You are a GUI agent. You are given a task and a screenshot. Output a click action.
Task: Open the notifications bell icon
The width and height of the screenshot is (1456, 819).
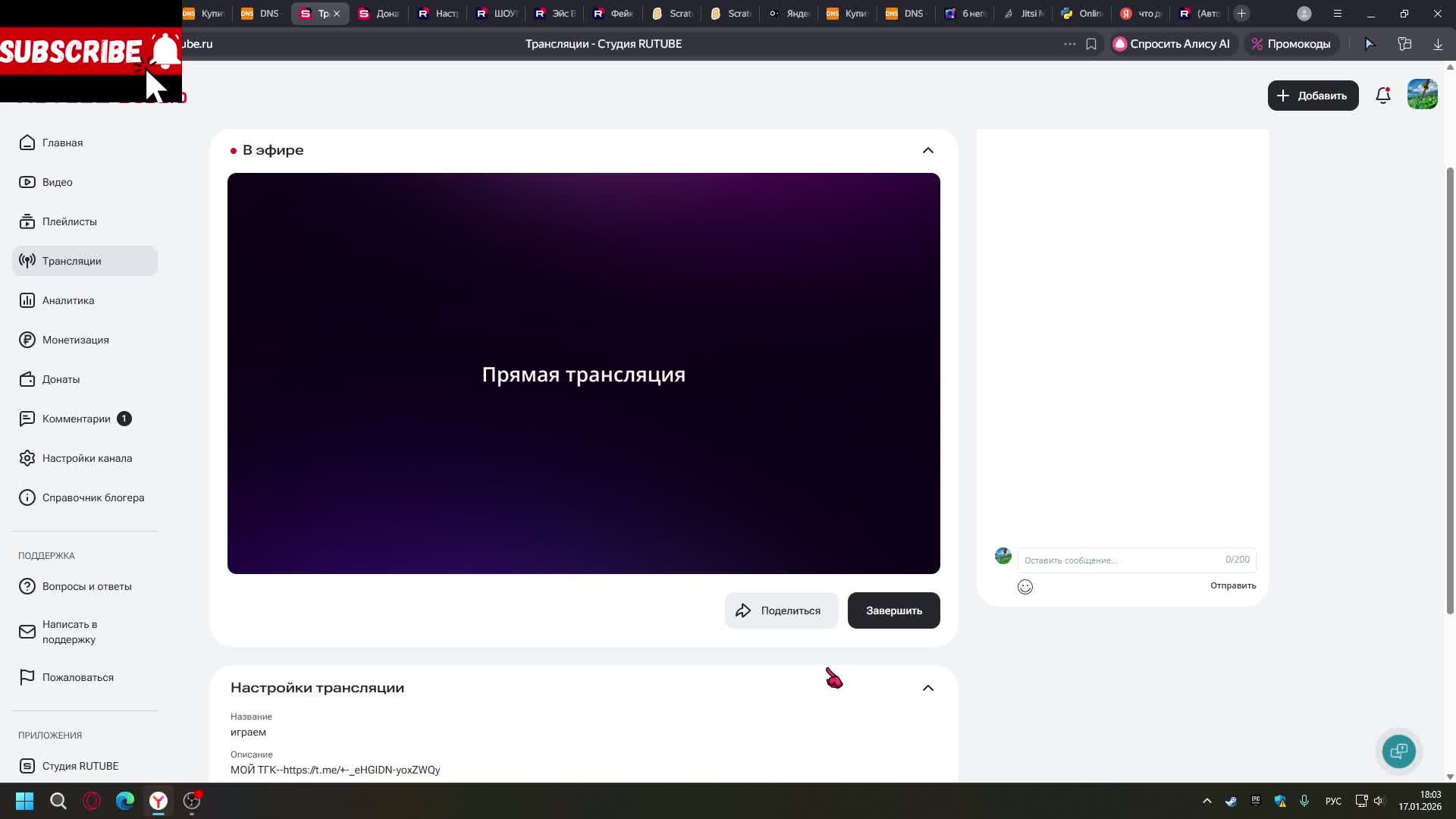click(1382, 96)
